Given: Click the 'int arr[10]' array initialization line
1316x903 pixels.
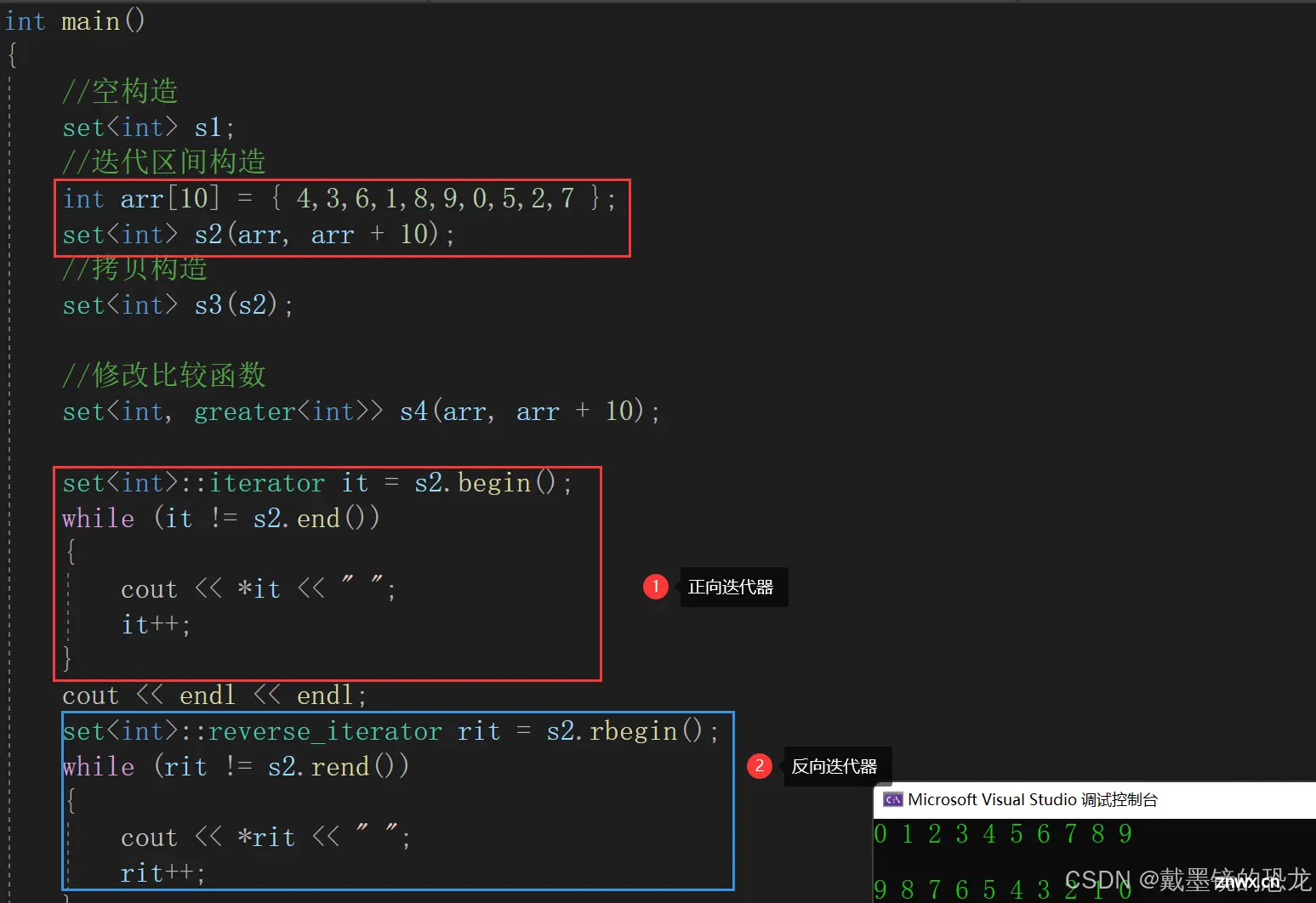Looking at the screenshot, I should (x=339, y=199).
